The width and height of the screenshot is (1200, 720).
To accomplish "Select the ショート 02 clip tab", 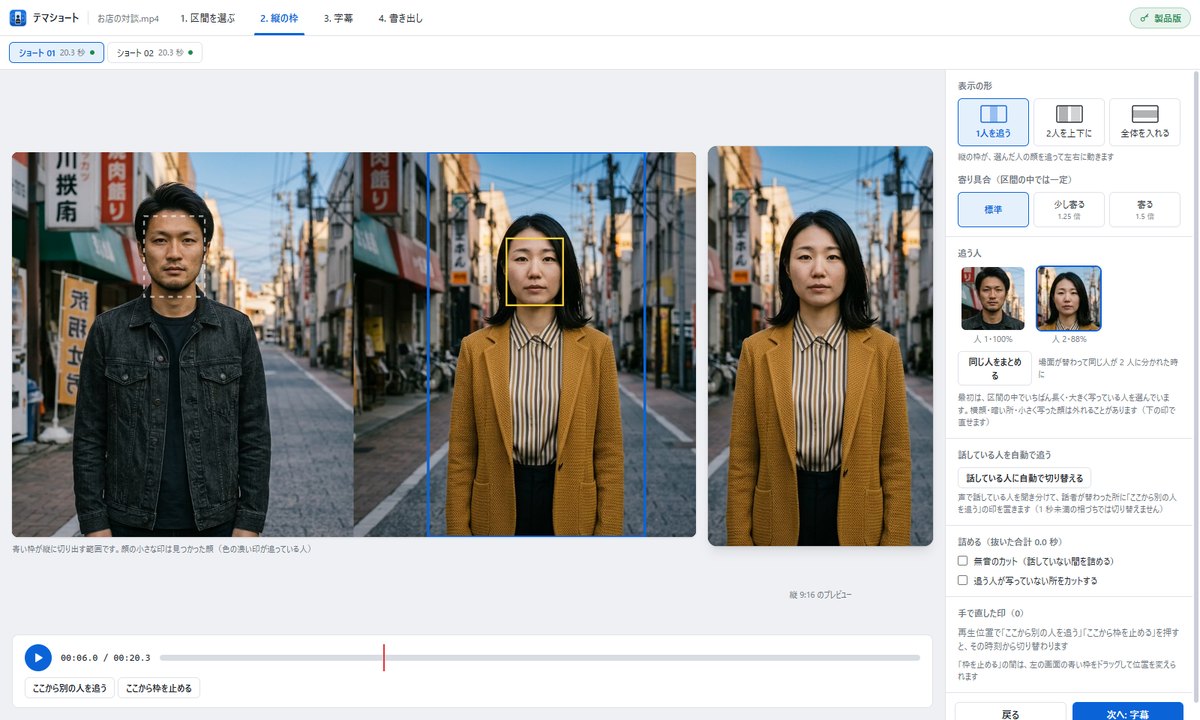I will coord(155,52).
